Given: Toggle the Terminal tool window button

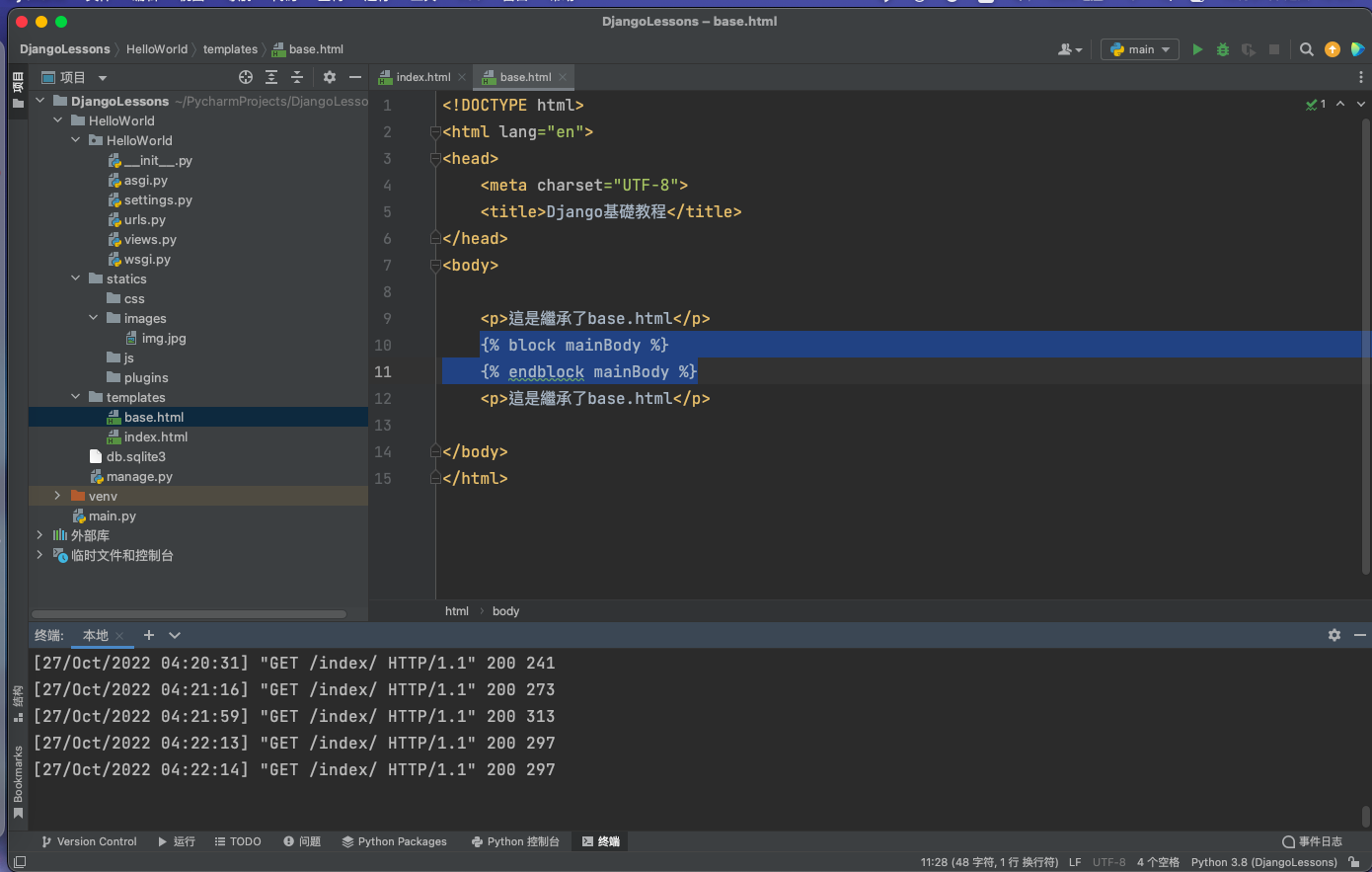Looking at the screenshot, I should point(601,841).
